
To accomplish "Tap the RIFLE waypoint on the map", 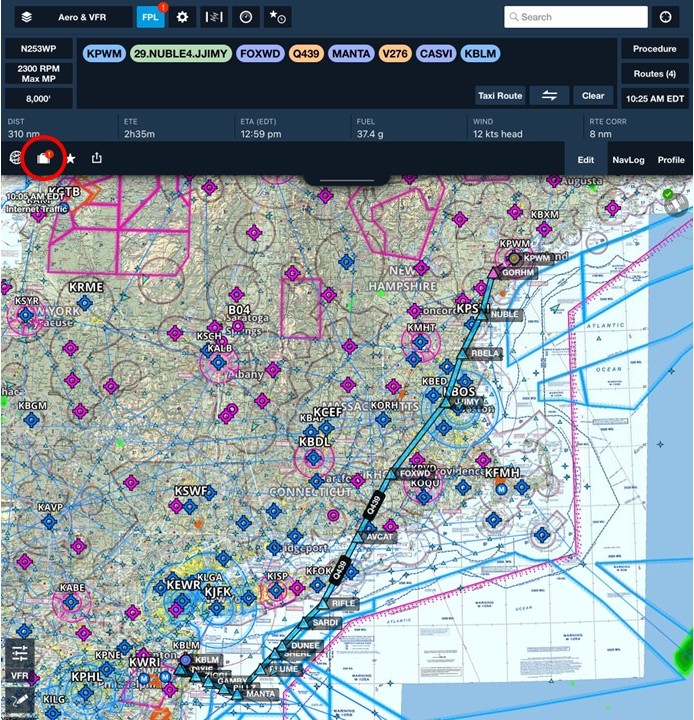I will pos(323,604).
